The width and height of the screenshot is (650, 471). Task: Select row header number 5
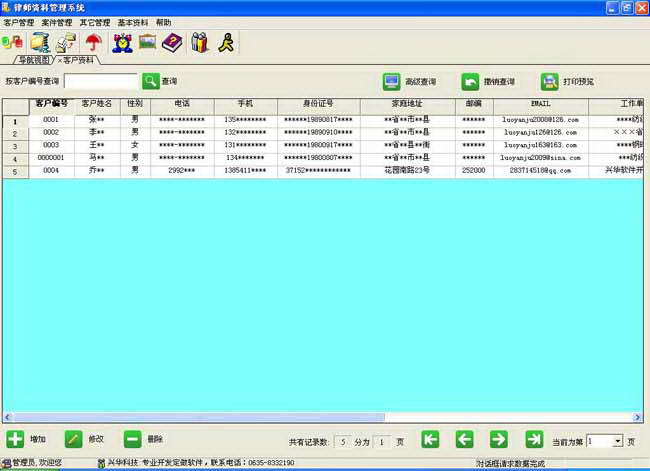15,172
